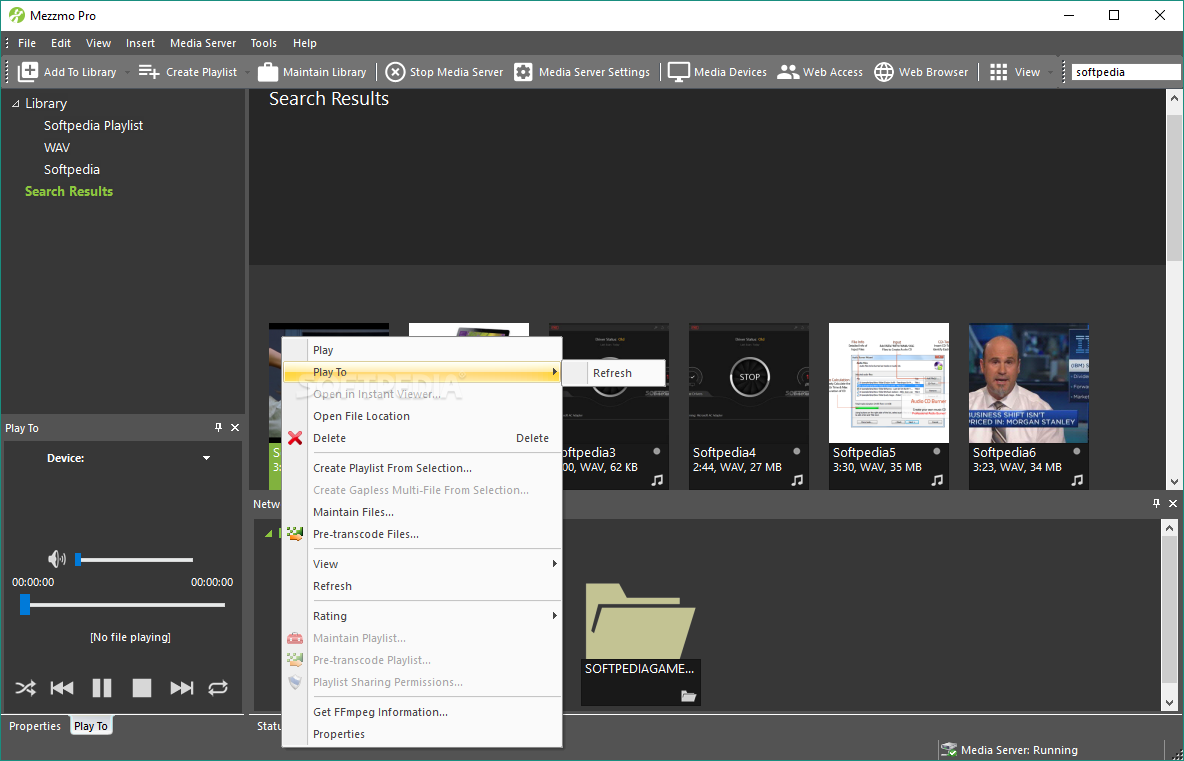
Task: Open the SOFTPEDIAGAME folder
Action: [x=640, y=643]
